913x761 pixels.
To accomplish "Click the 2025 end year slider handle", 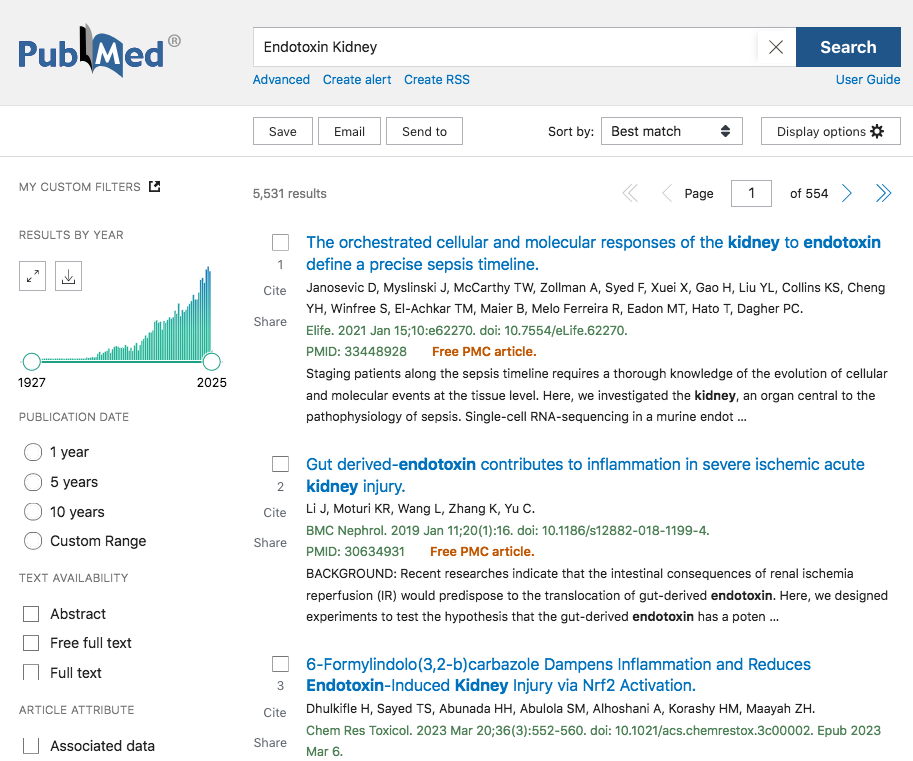I will tap(211, 362).
